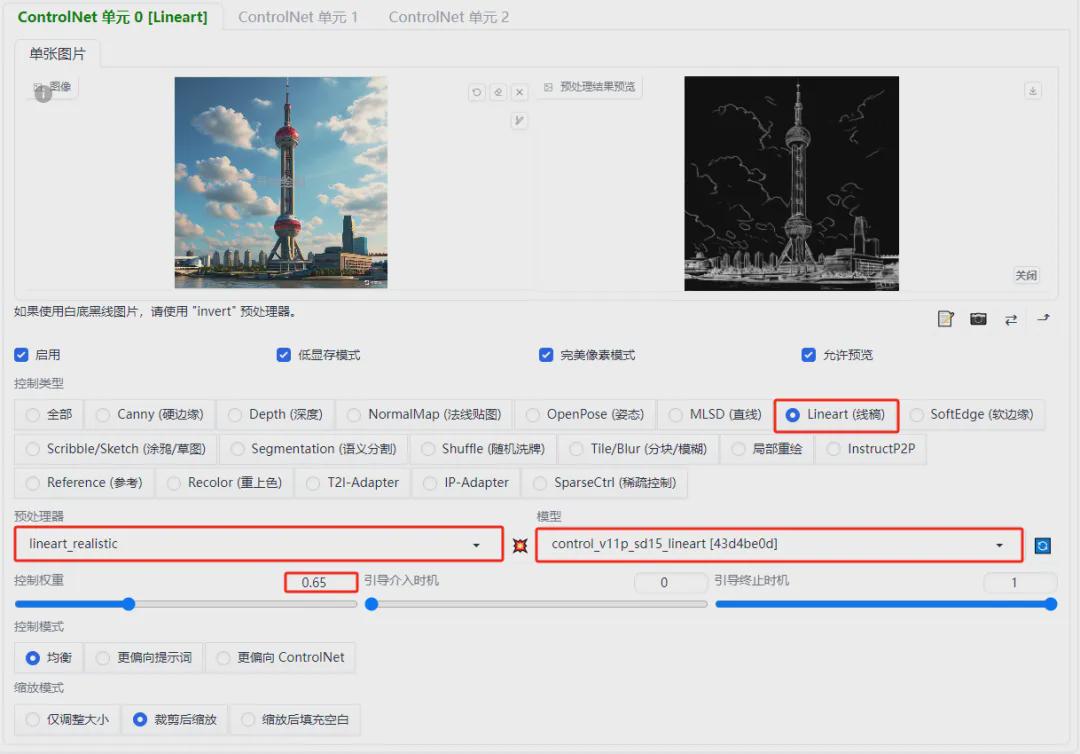Remove the input image with the X icon
Screen dimensions: 1080x754
click(519, 92)
